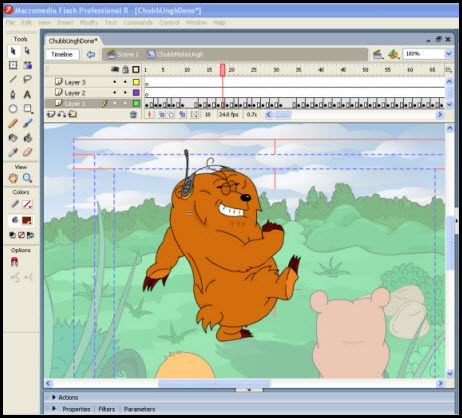Viewport: 462px width, 418px height.
Task: Open the zoom percentage dropdown
Action: pyautogui.click(x=449, y=54)
